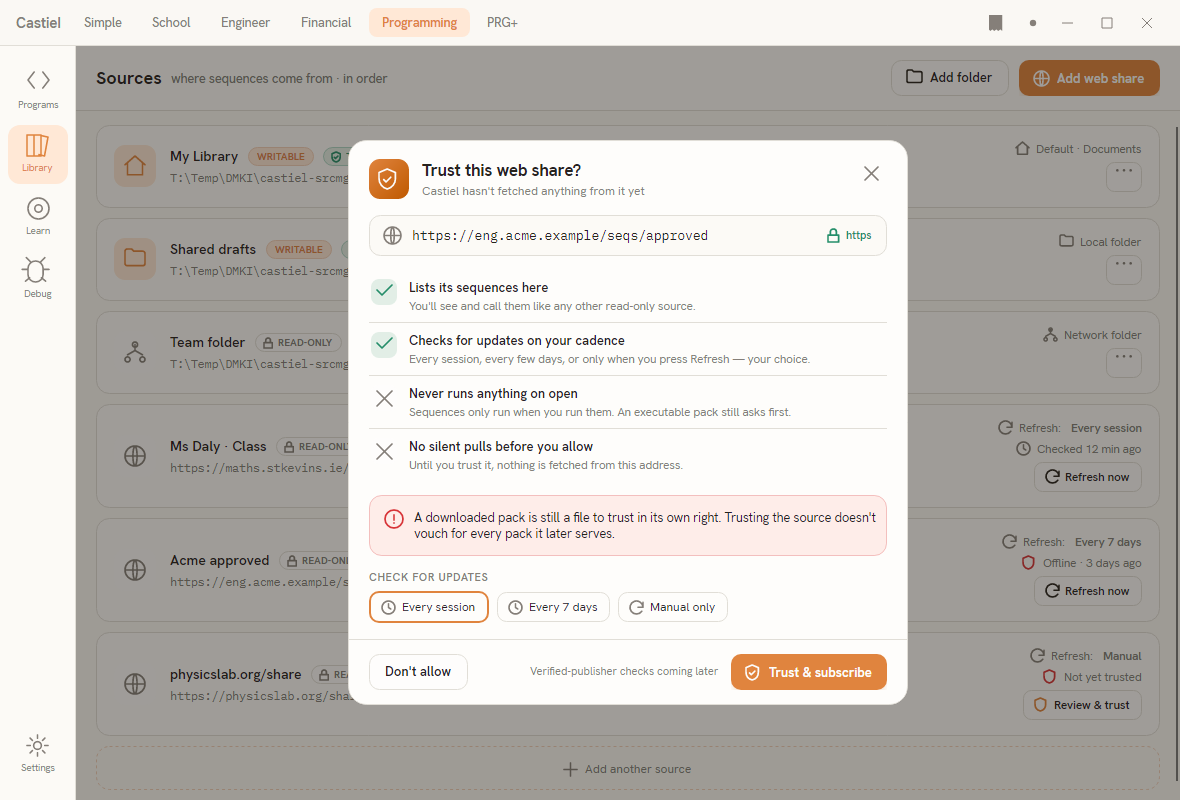Click Add web share button

pyautogui.click(x=1089, y=78)
